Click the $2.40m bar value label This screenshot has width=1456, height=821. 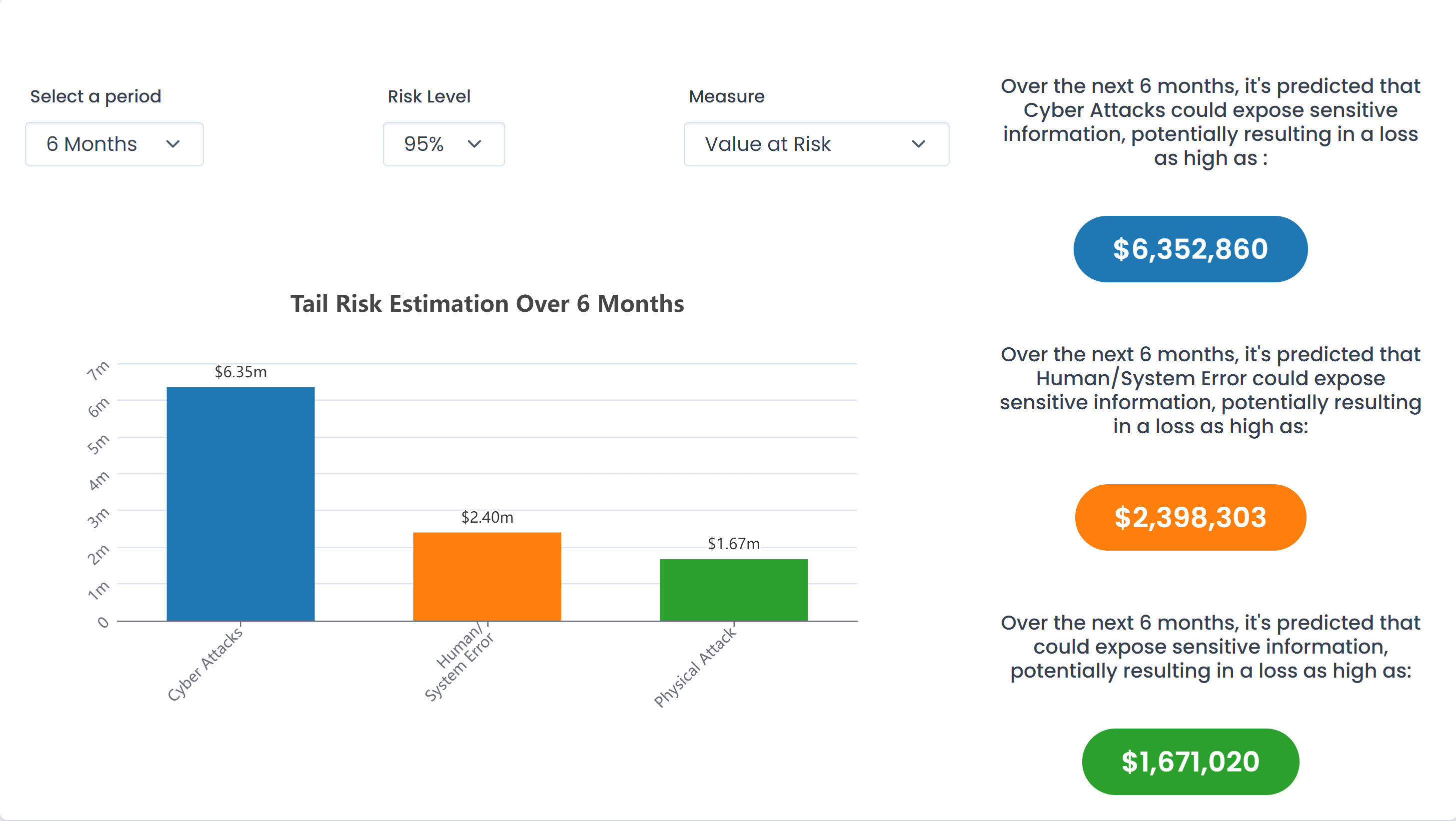pos(487,517)
